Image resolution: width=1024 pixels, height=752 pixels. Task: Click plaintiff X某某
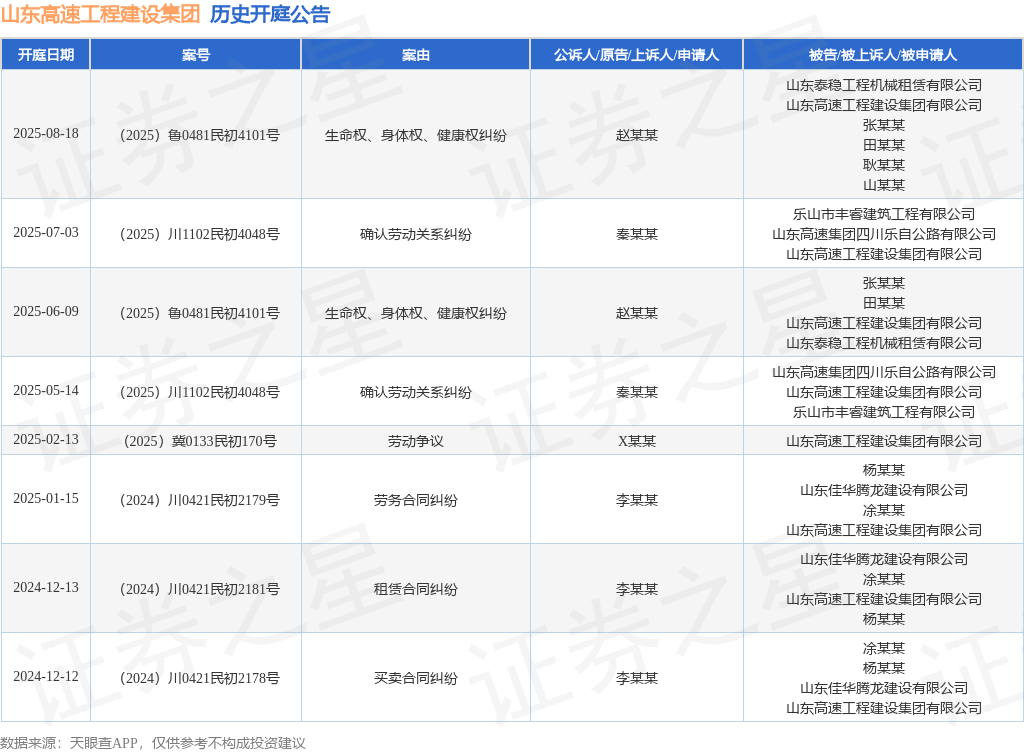point(637,441)
